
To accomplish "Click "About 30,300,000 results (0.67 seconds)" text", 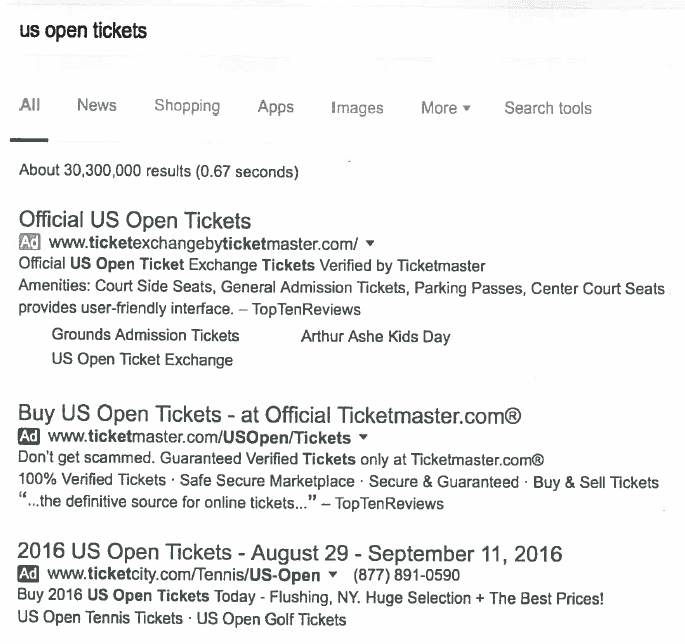I will [159, 171].
